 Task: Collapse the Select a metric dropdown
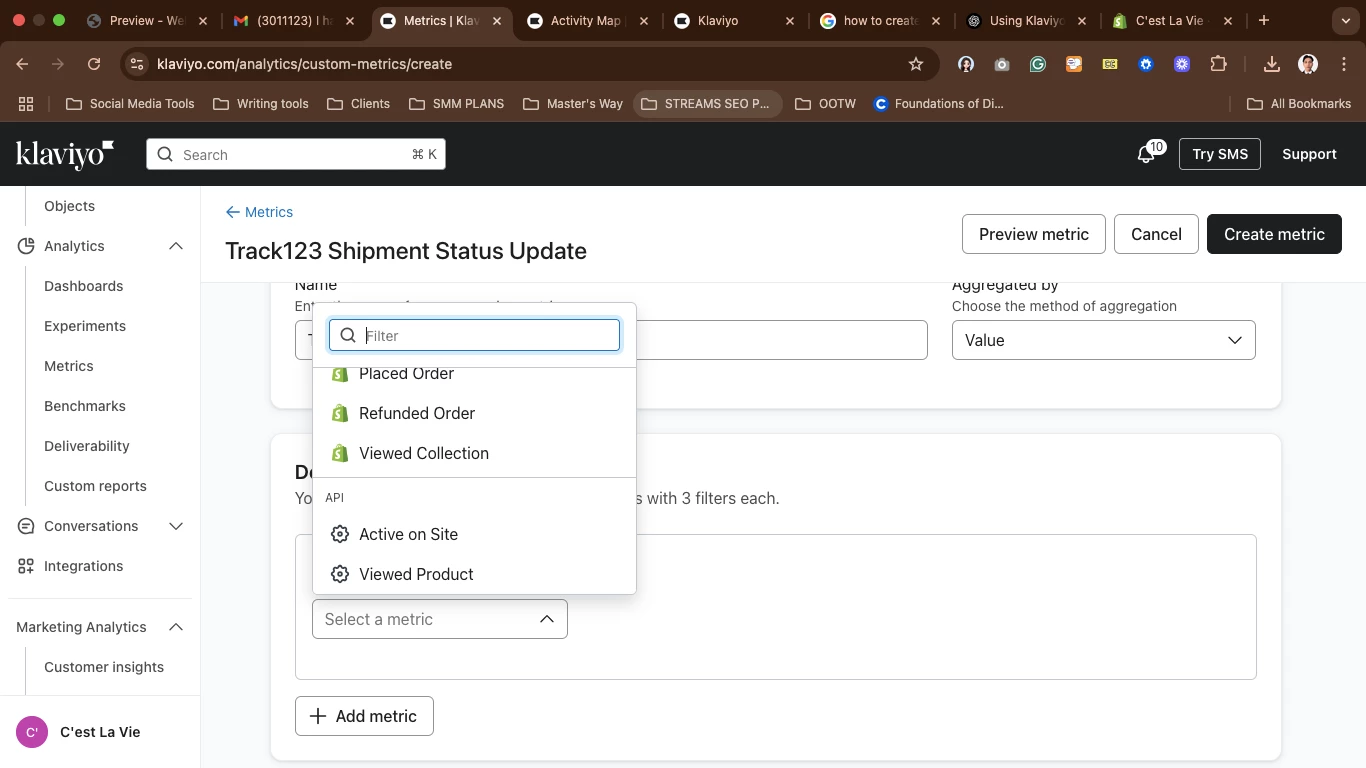pos(440,619)
